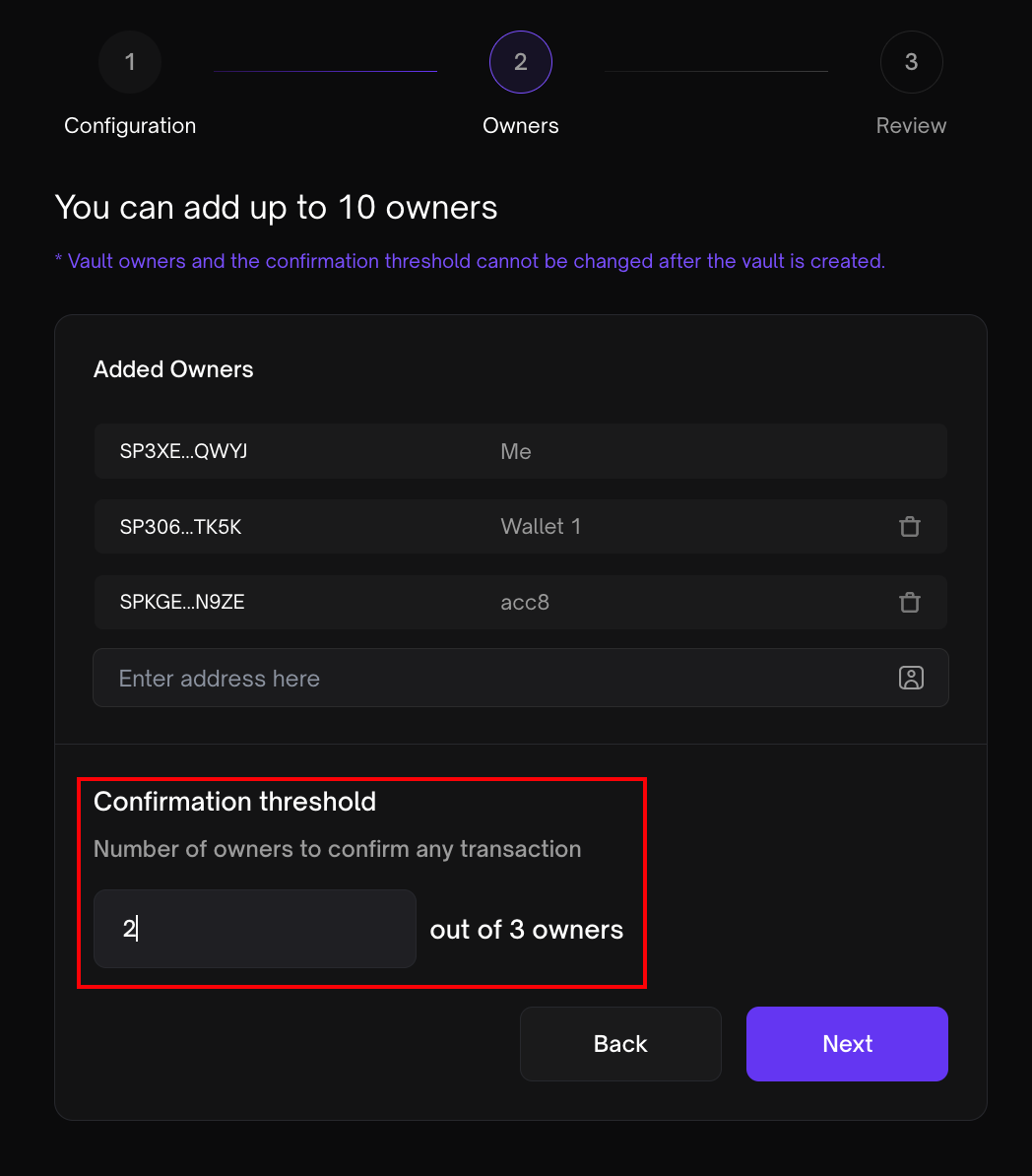Go to the Configuration step label
This screenshot has width=1032, height=1176.
point(130,126)
